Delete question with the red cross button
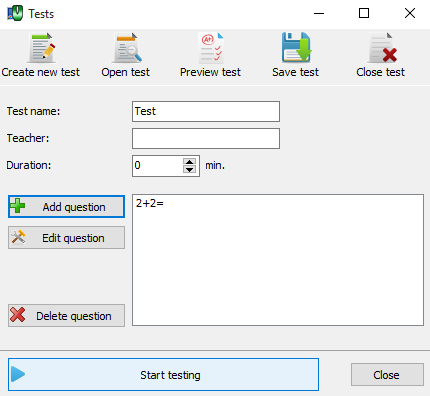 [x=66, y=315]
